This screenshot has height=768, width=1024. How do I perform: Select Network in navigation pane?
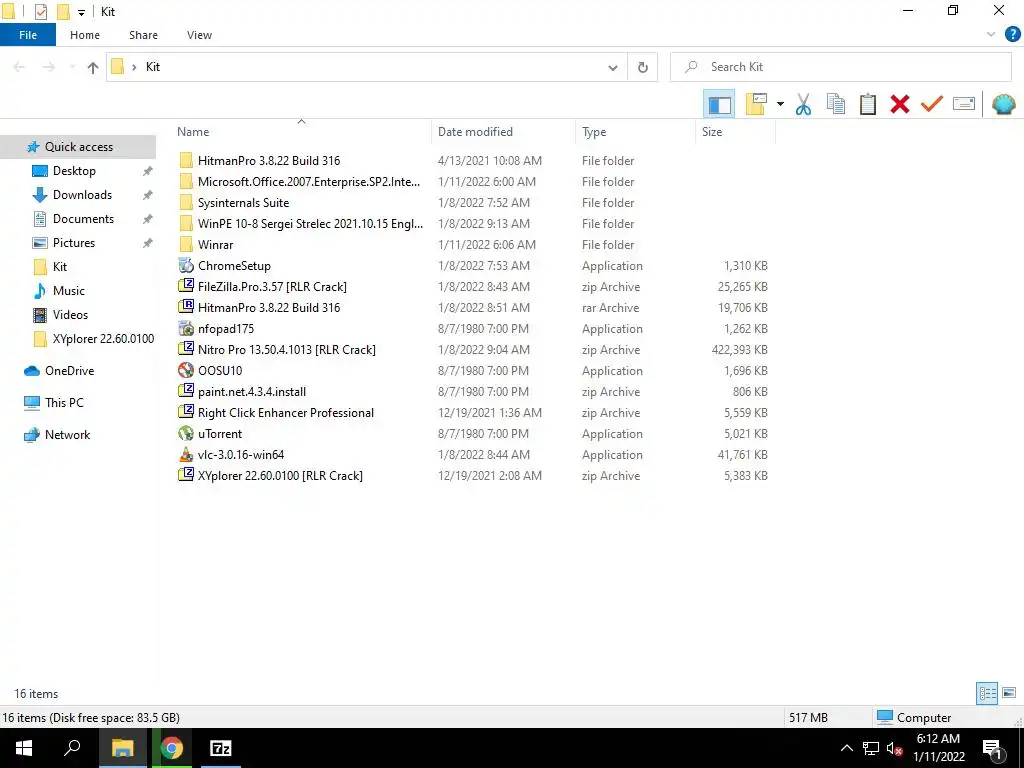(67, 435)
